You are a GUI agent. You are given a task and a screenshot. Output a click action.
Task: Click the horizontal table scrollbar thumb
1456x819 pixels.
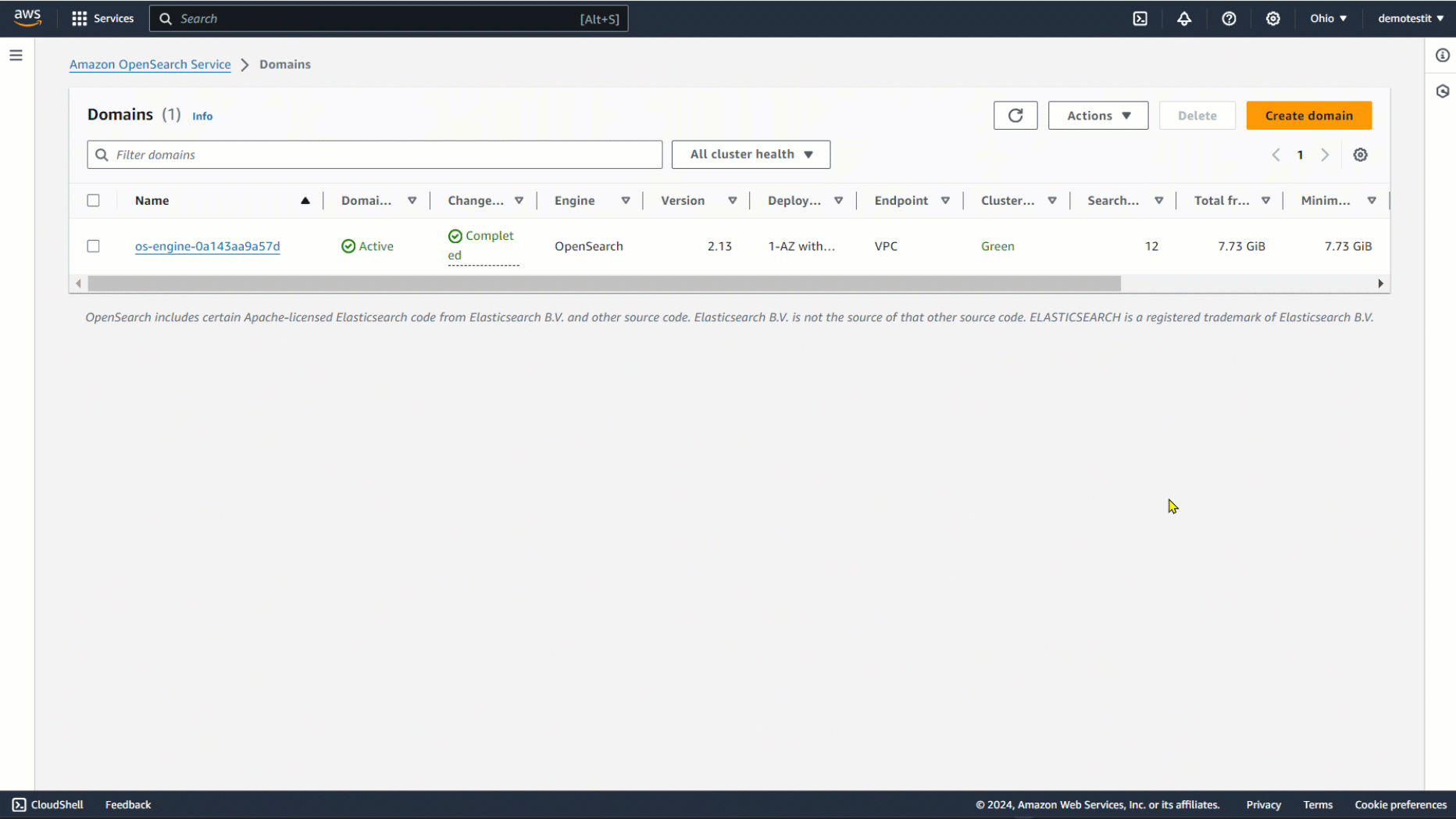pyautogui.click(x=605, y=284)
